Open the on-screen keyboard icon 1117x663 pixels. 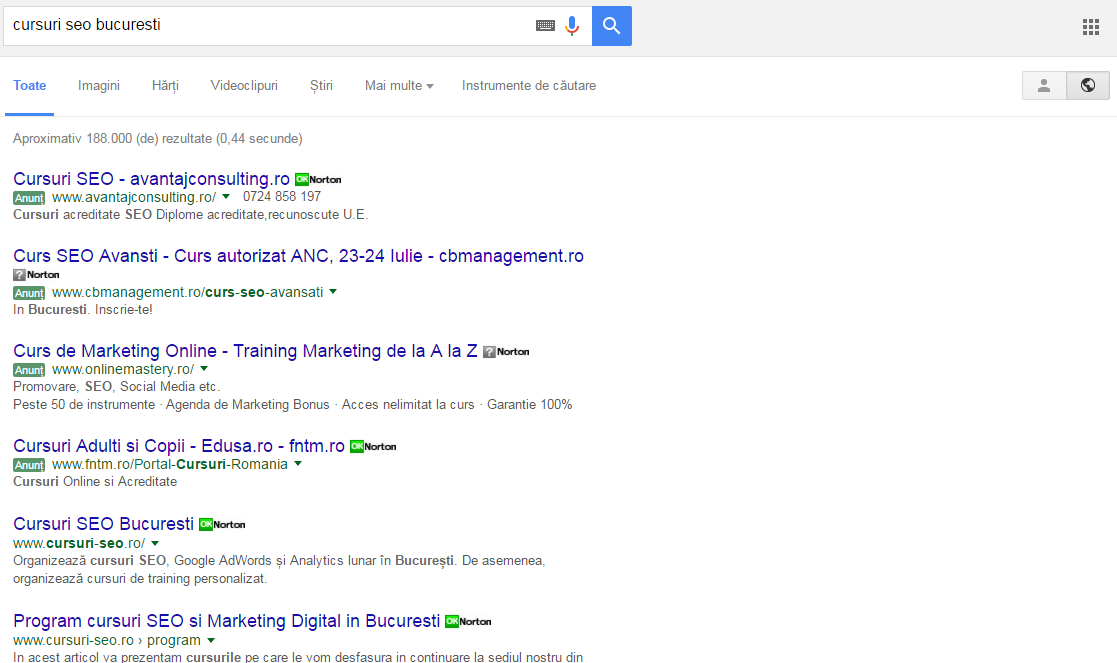(545, 26)
